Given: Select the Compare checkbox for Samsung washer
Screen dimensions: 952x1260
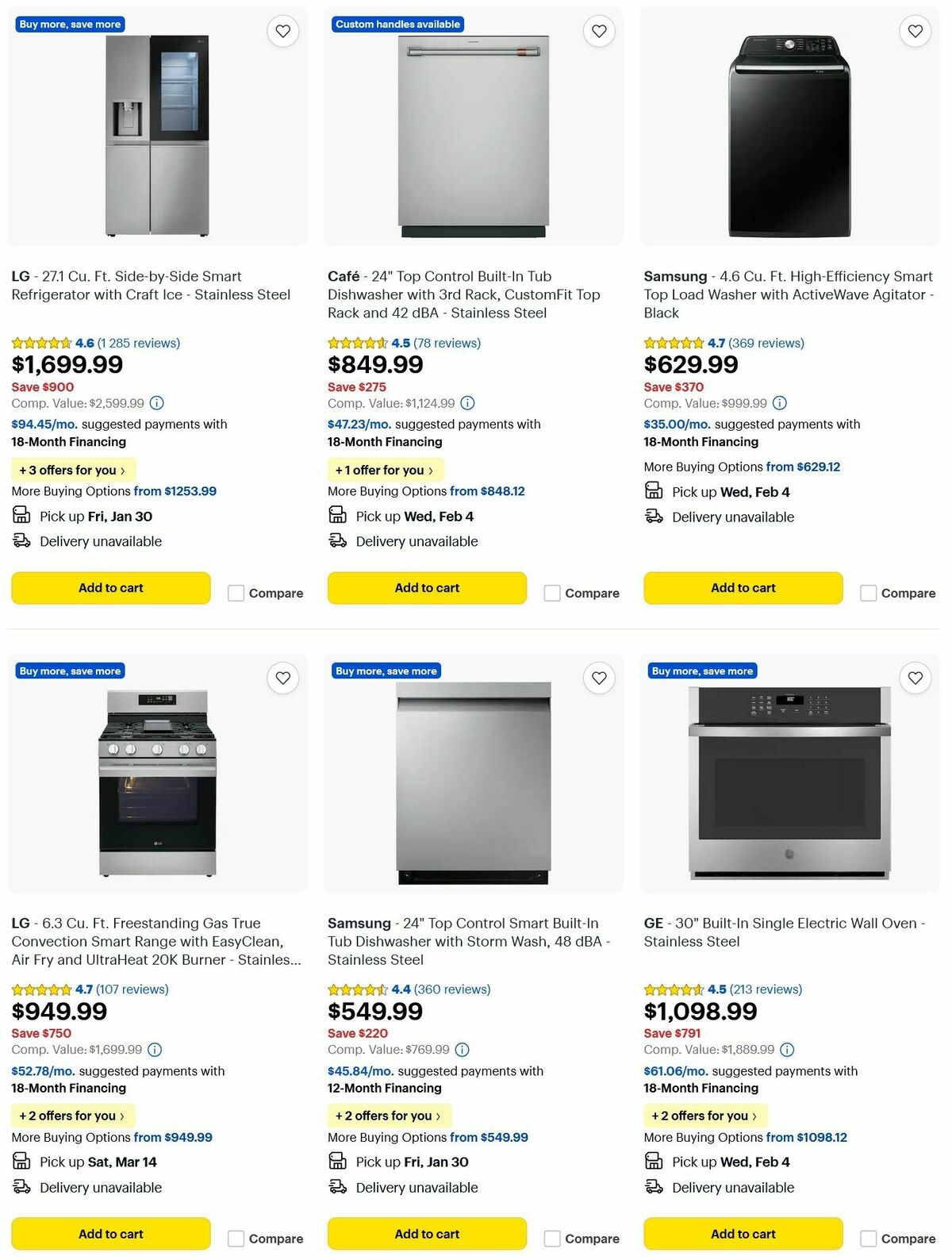Looking at the screenshot, I should 868,593.
